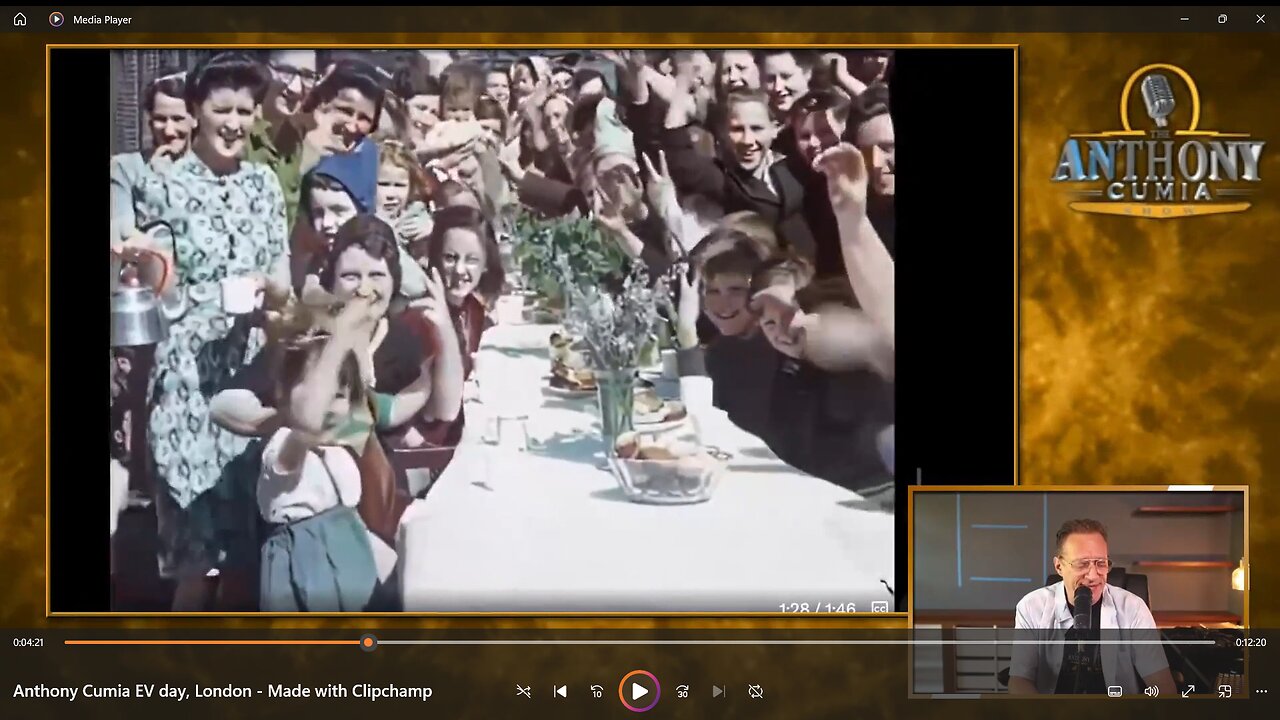The width and height of the screenshot is (1280, 720).
Task: Go to previous track
Action: coord(560,691)
